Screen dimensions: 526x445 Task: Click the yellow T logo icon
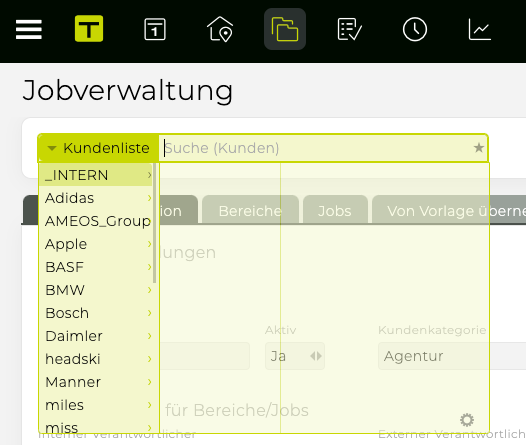point(89,29)
